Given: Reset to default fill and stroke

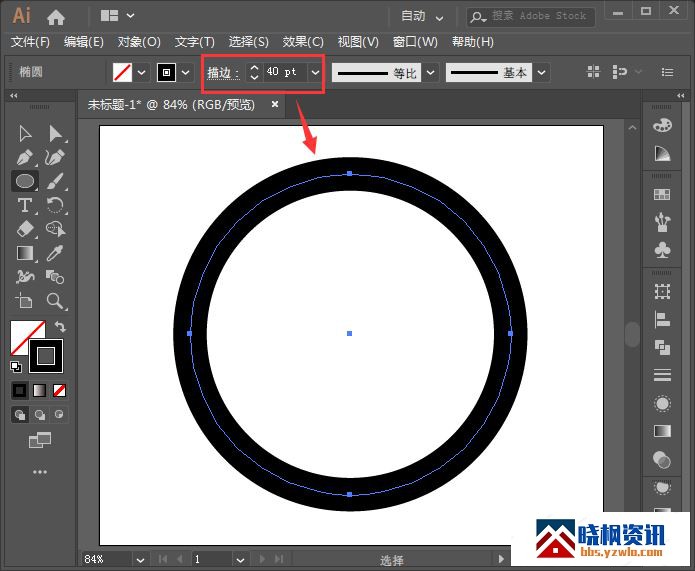Looking at the screenshot, I should click(16, 367).
